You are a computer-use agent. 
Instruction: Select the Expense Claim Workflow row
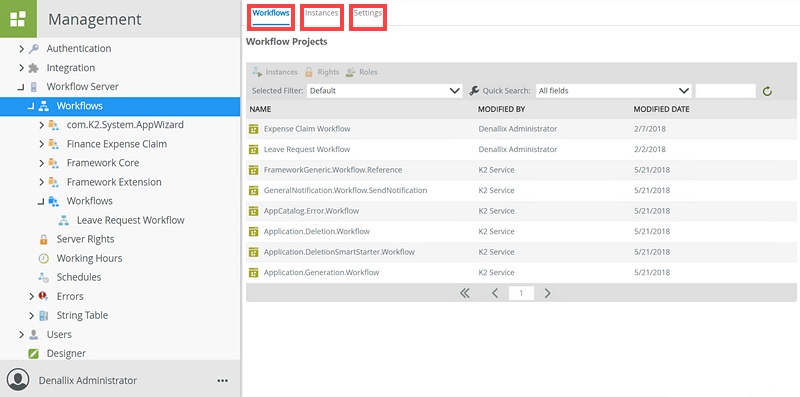pos(521,129)
